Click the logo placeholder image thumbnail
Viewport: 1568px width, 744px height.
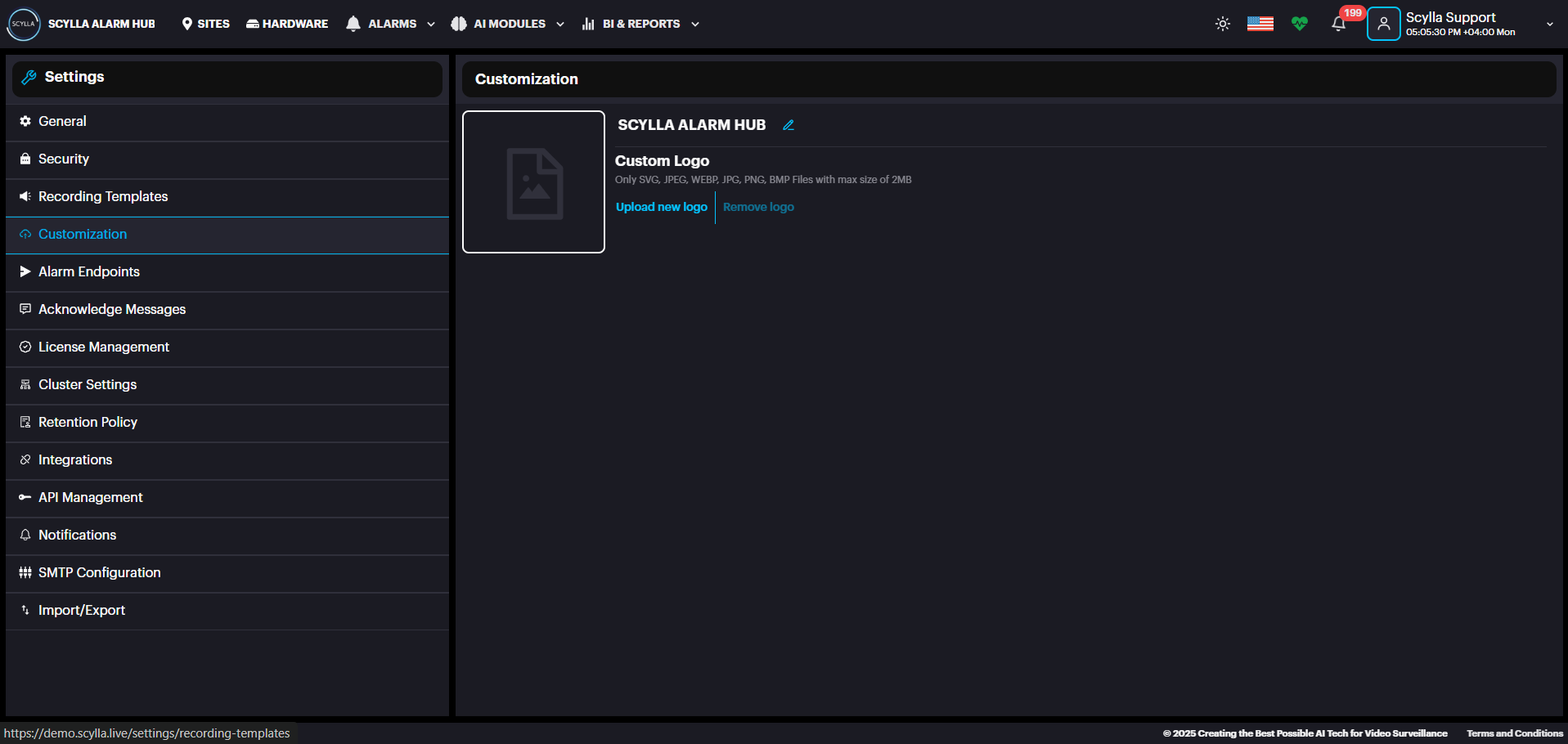[x=533, y=182]
